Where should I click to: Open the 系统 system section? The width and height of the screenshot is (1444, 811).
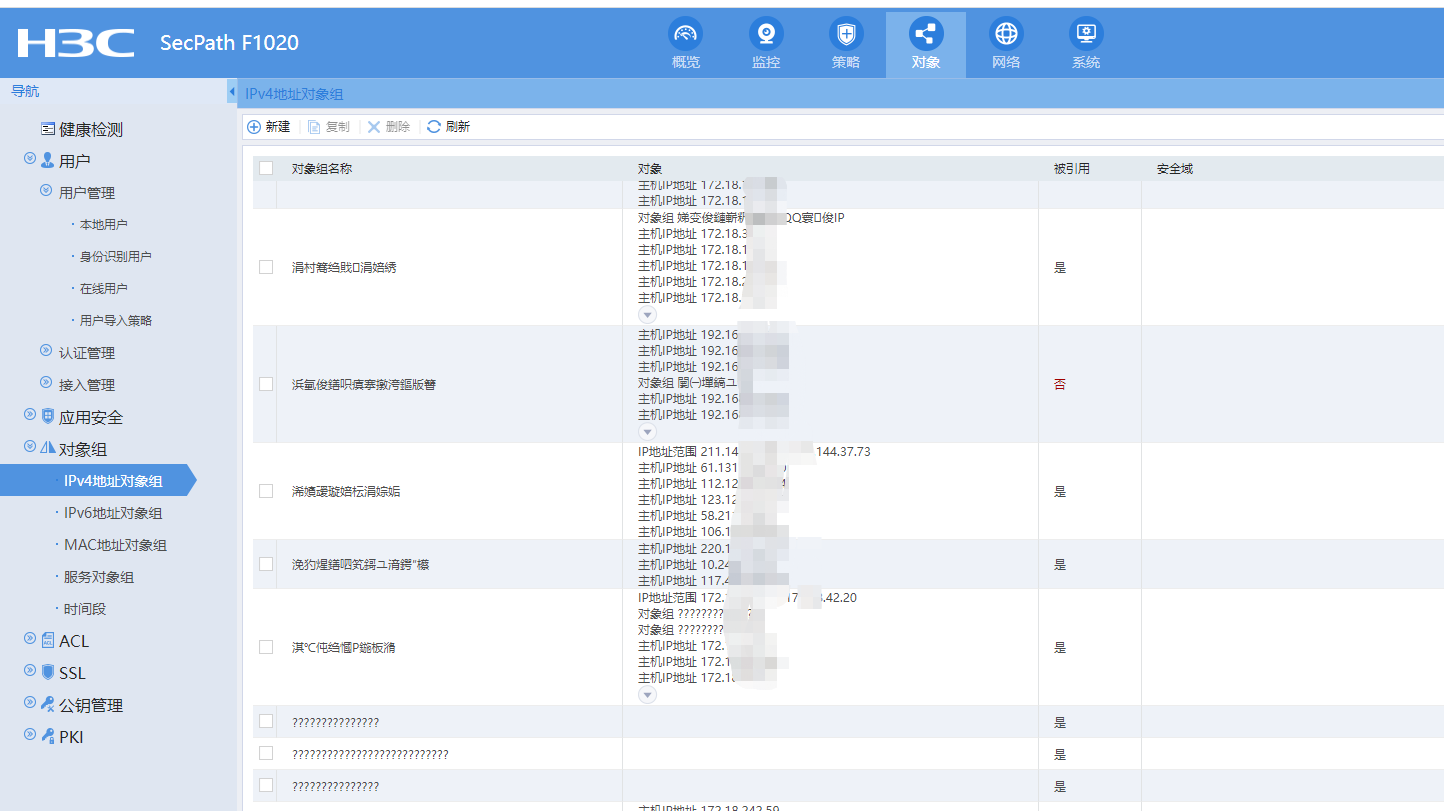[1086, 45]
